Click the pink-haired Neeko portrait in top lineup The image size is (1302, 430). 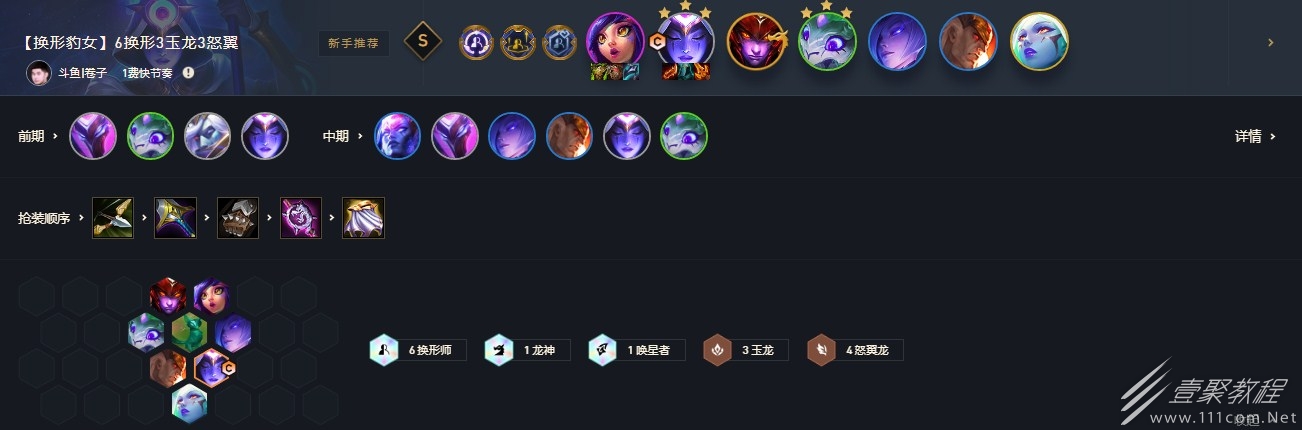(614, 41)
